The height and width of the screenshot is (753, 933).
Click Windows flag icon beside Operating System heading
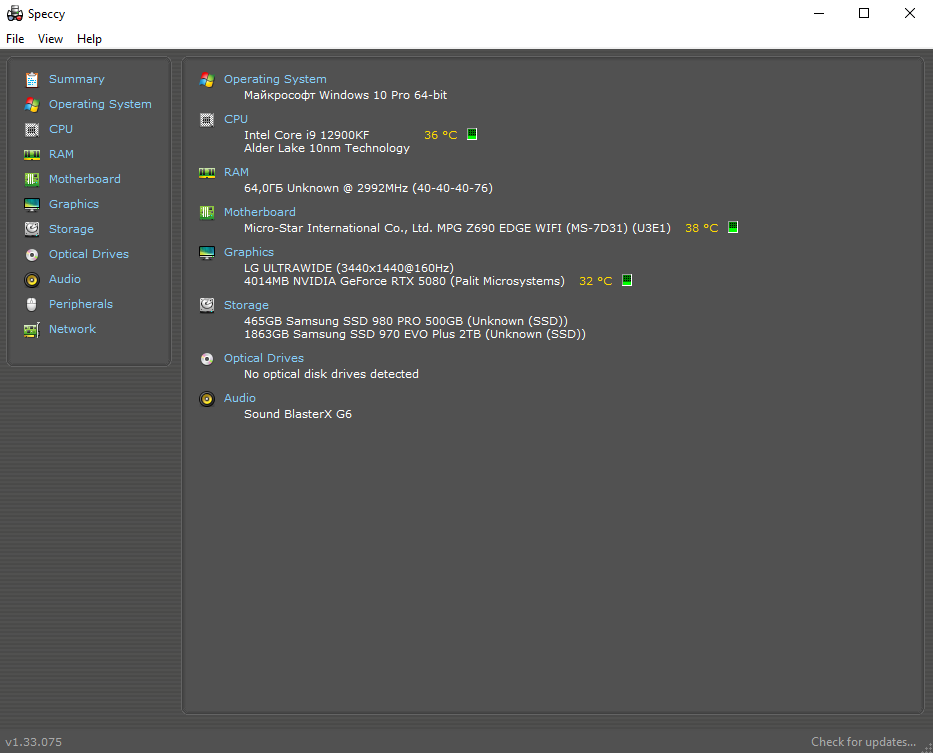point(206,80)
